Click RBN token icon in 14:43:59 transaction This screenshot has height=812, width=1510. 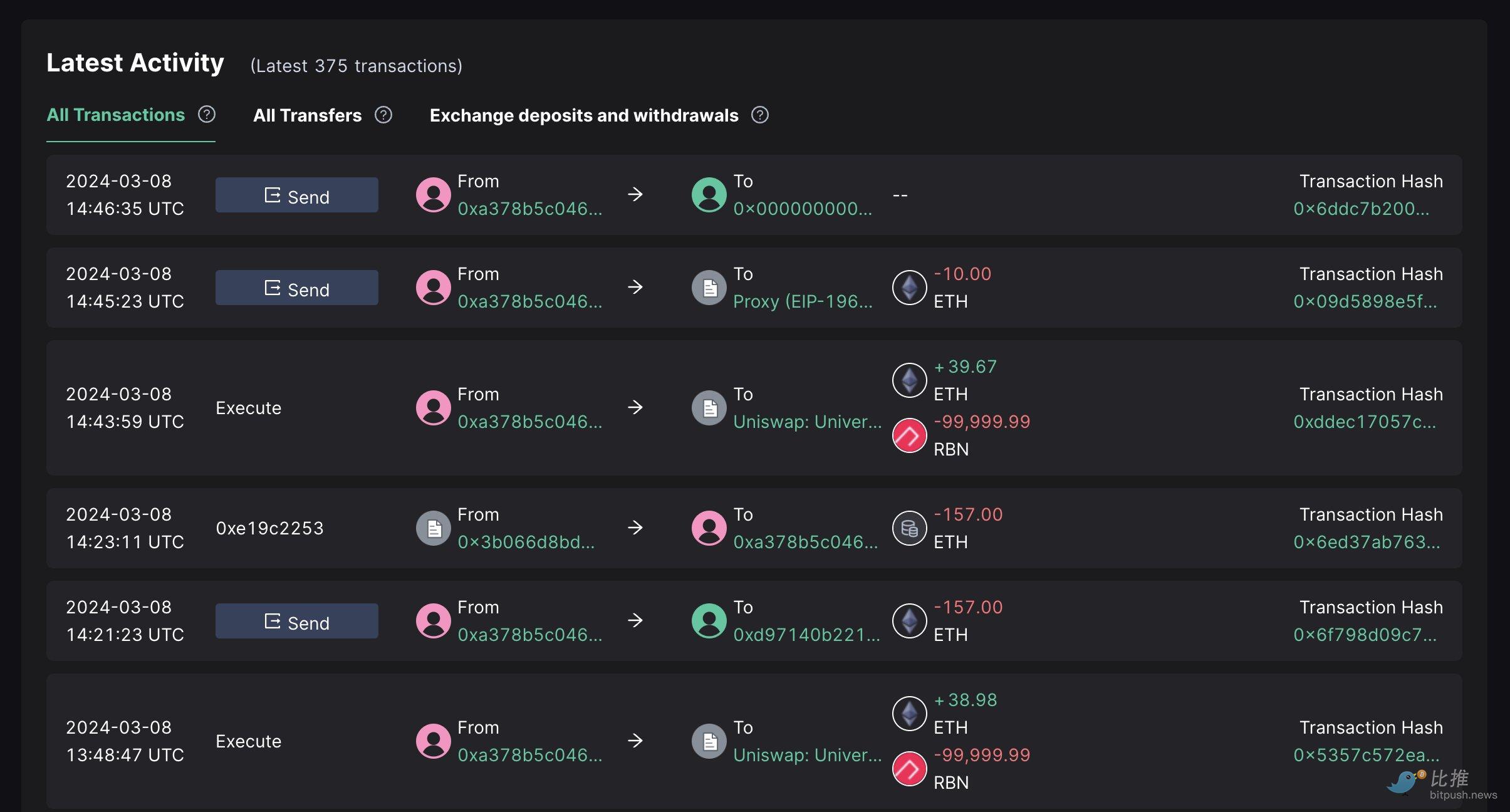(909, 435)
